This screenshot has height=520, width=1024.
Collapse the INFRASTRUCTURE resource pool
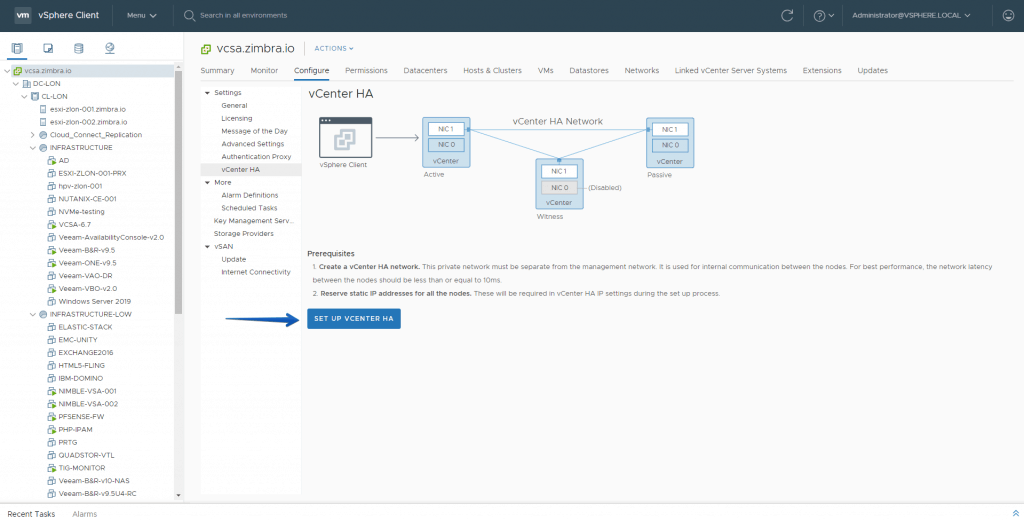coord(33,148)
